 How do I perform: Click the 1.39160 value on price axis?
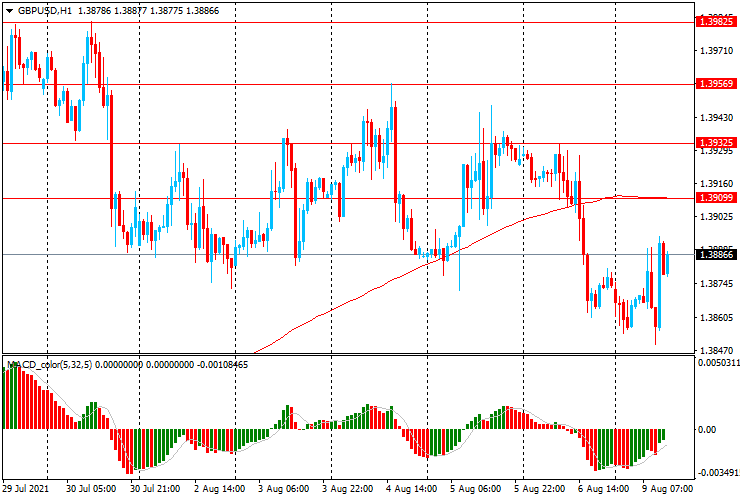pos(716,183)
